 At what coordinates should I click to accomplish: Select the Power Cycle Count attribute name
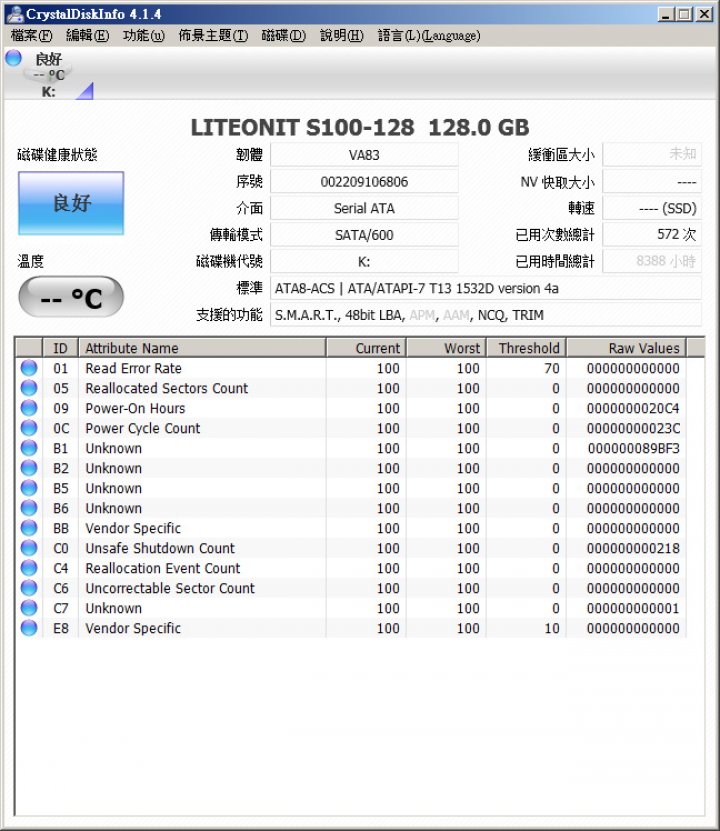point(143,428)
